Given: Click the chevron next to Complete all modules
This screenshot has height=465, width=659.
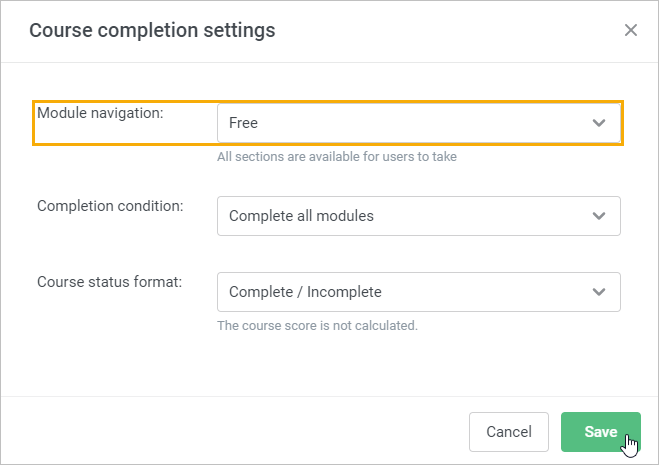Looking at the screenshot, I should (x=598, y=216).
